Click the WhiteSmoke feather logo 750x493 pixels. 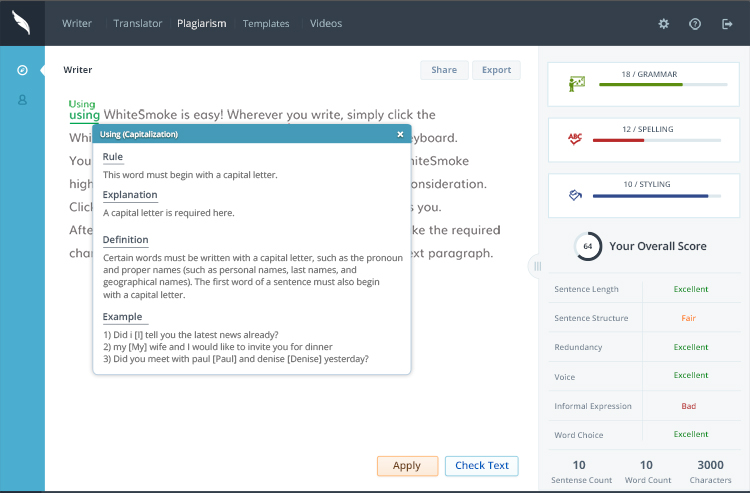(x=22, y=22)
